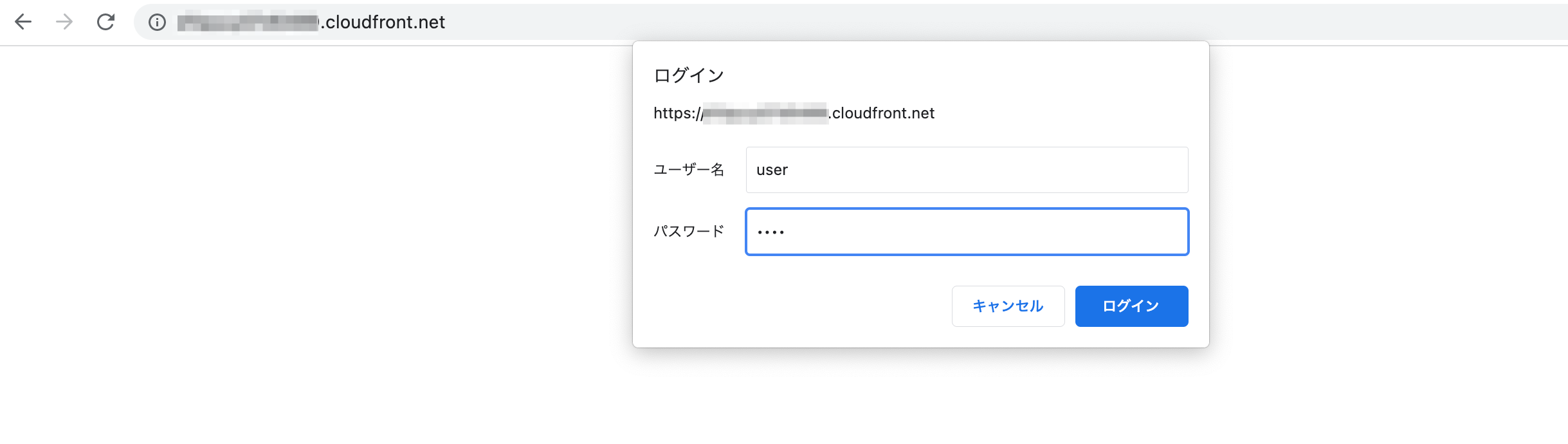Click the パスワード label
The image size is (1568, 444).
tap(689, 231)
